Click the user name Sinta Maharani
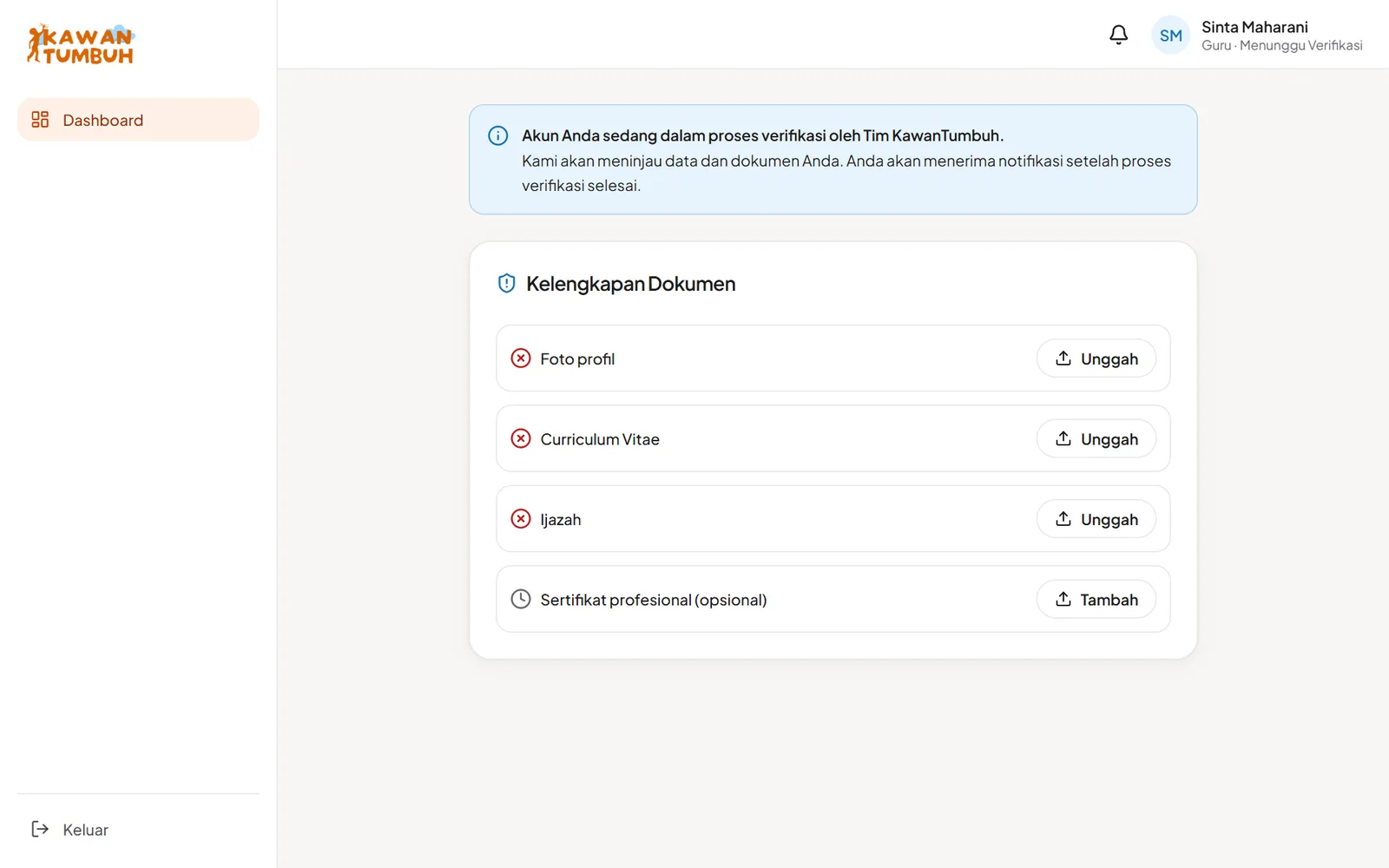1389x868 pixels. coord(1254,27)
